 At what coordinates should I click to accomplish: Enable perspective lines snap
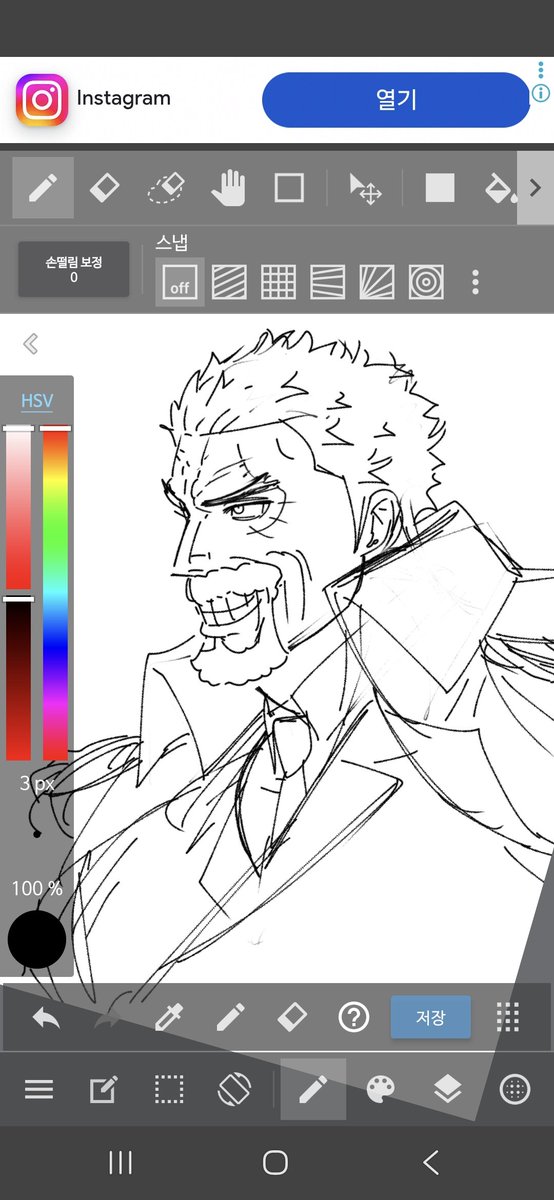click(x=328, y=282)
